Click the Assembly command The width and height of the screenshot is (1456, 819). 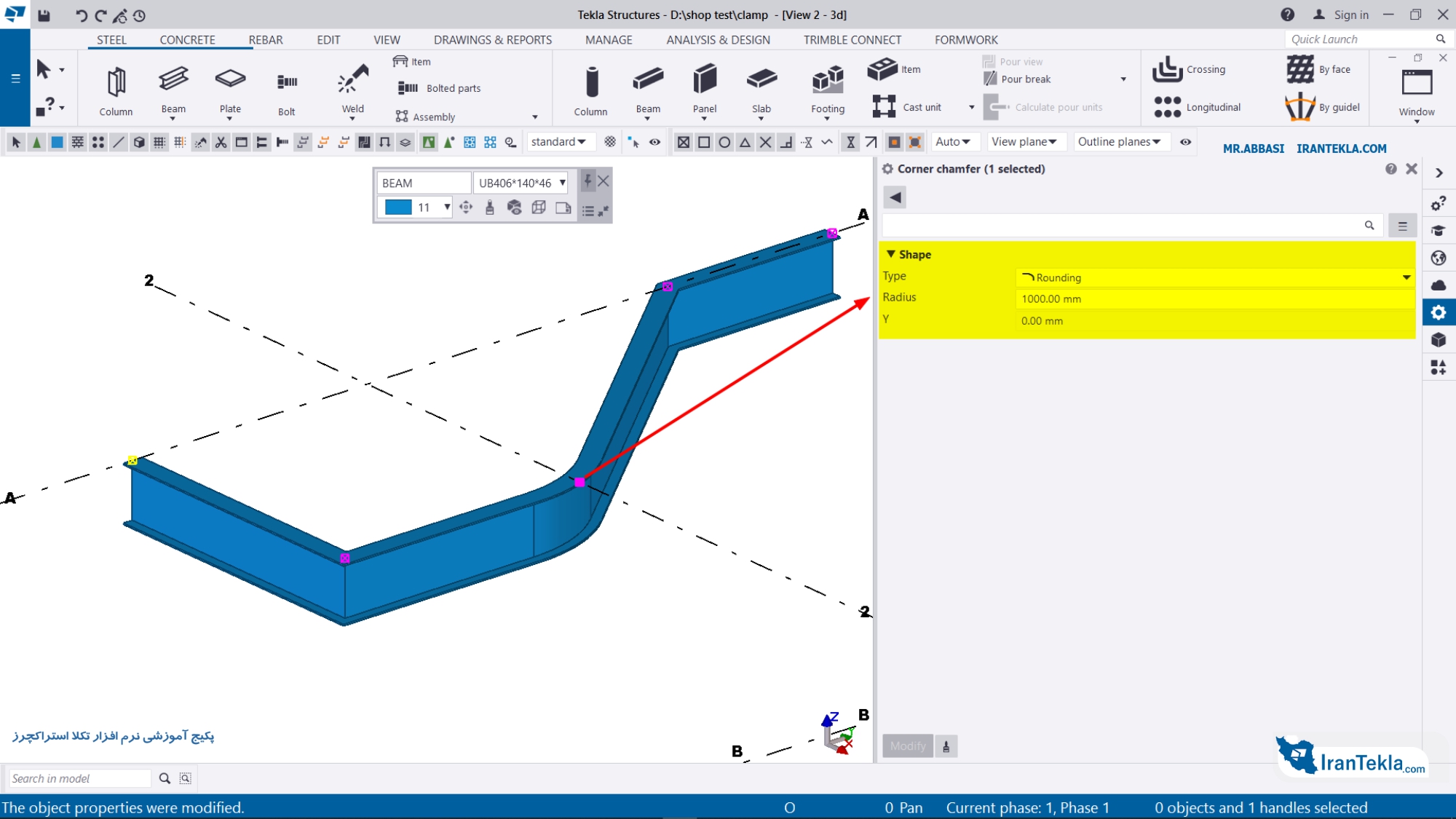click(x=425, y=116)
